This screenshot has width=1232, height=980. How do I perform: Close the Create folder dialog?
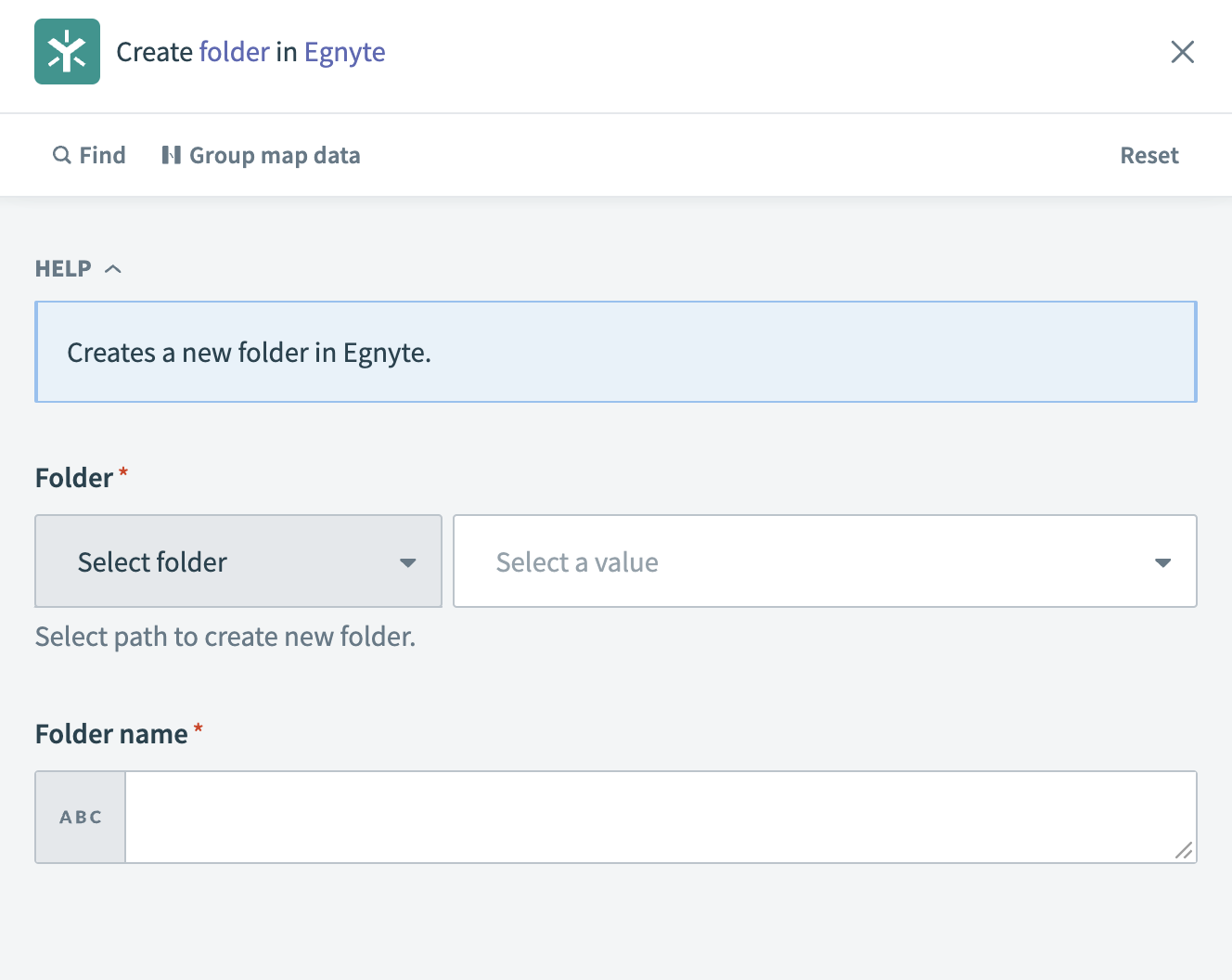point(1182,52)
